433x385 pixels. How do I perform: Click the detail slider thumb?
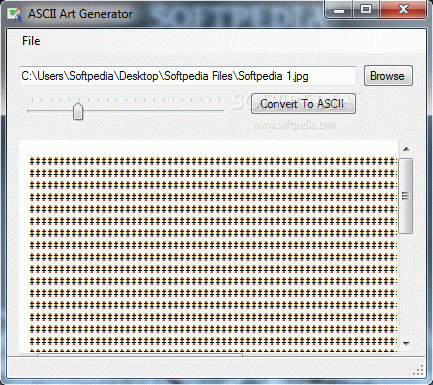point(78,111)
